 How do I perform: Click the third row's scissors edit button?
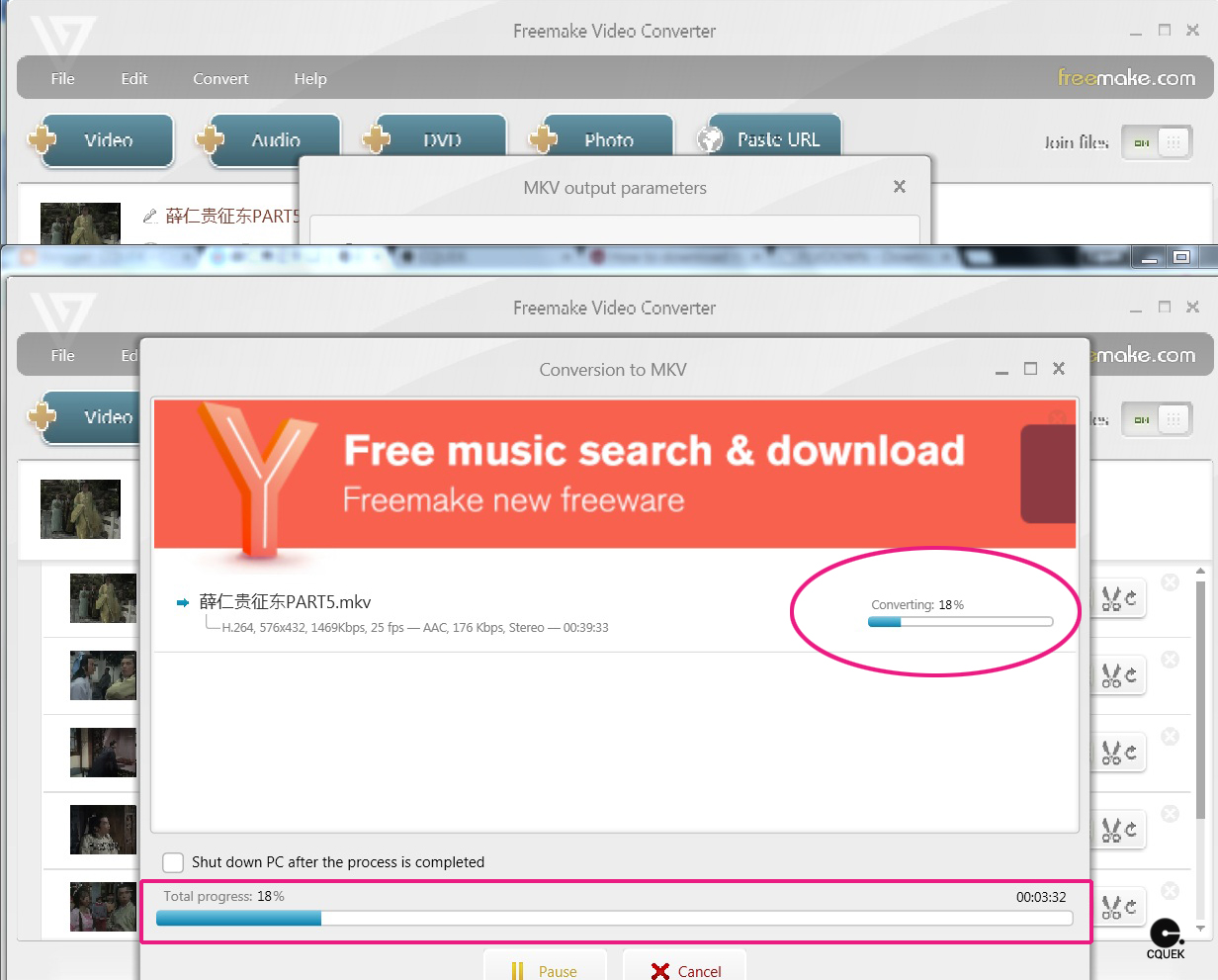coord(1118,753)
